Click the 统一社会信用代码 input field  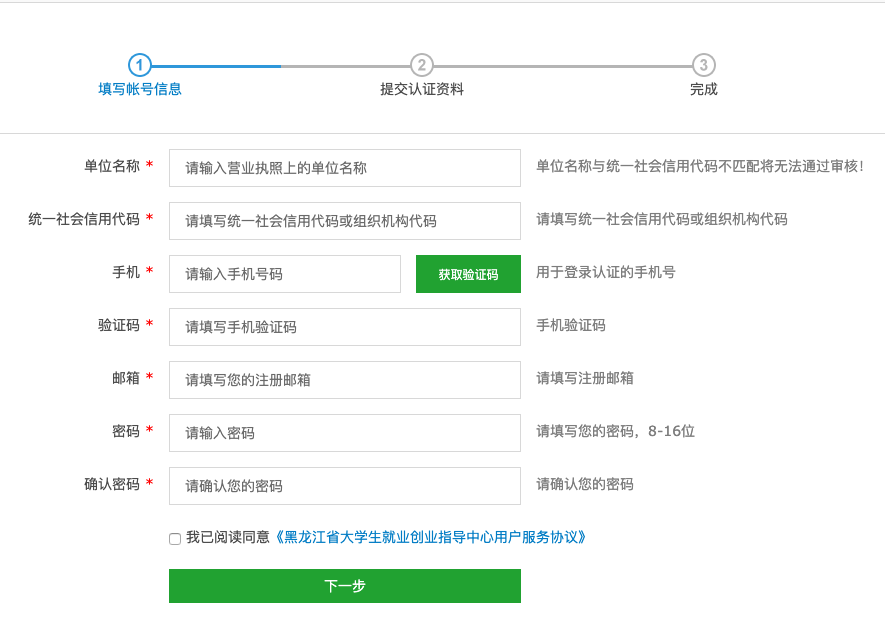pos(344,221)
